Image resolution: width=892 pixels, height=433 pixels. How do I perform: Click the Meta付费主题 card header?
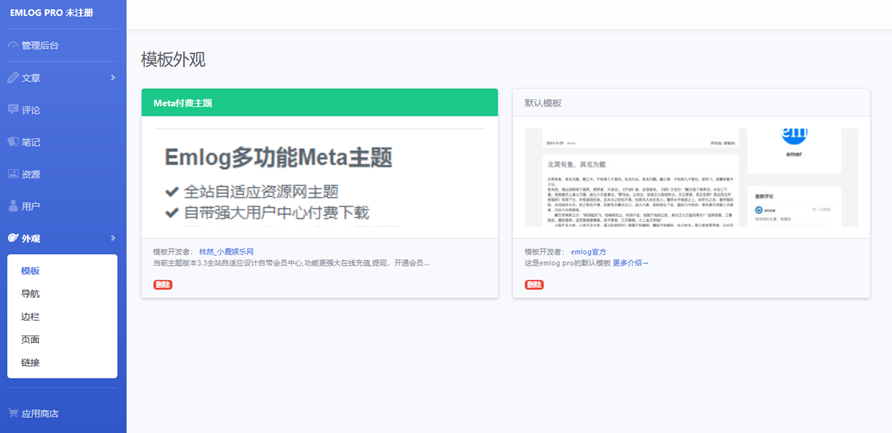pyautogui.click(x=320, y=102)
